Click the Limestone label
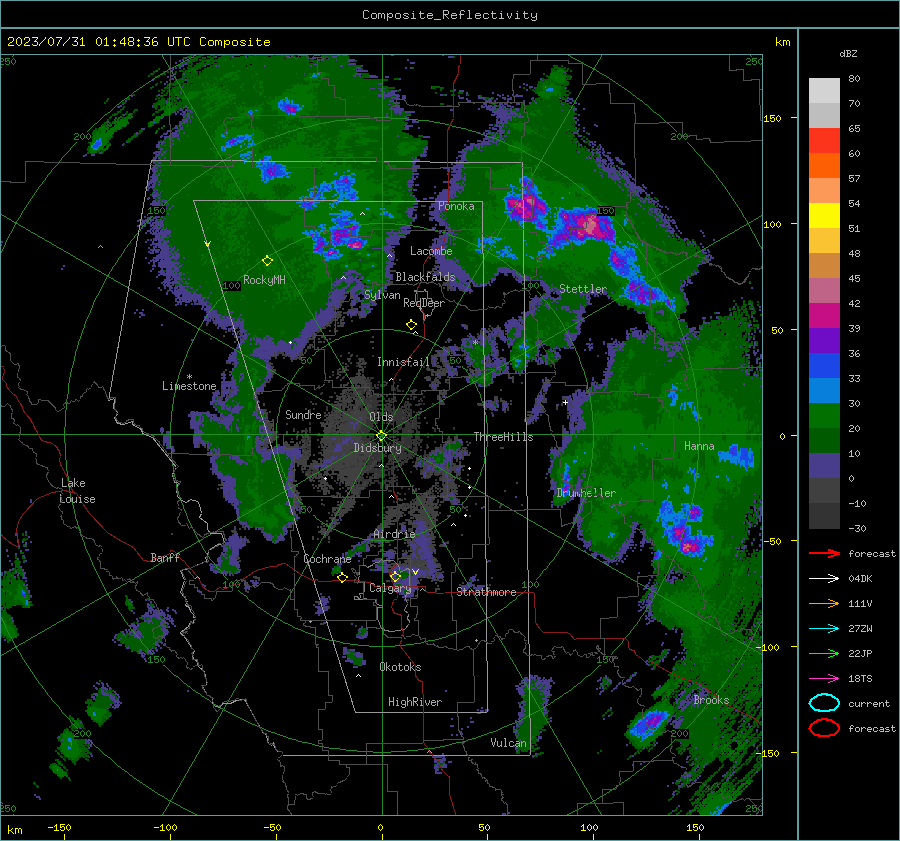Image resolution: width=900 pixels, height=841 pixels. [x=189, y=386]
